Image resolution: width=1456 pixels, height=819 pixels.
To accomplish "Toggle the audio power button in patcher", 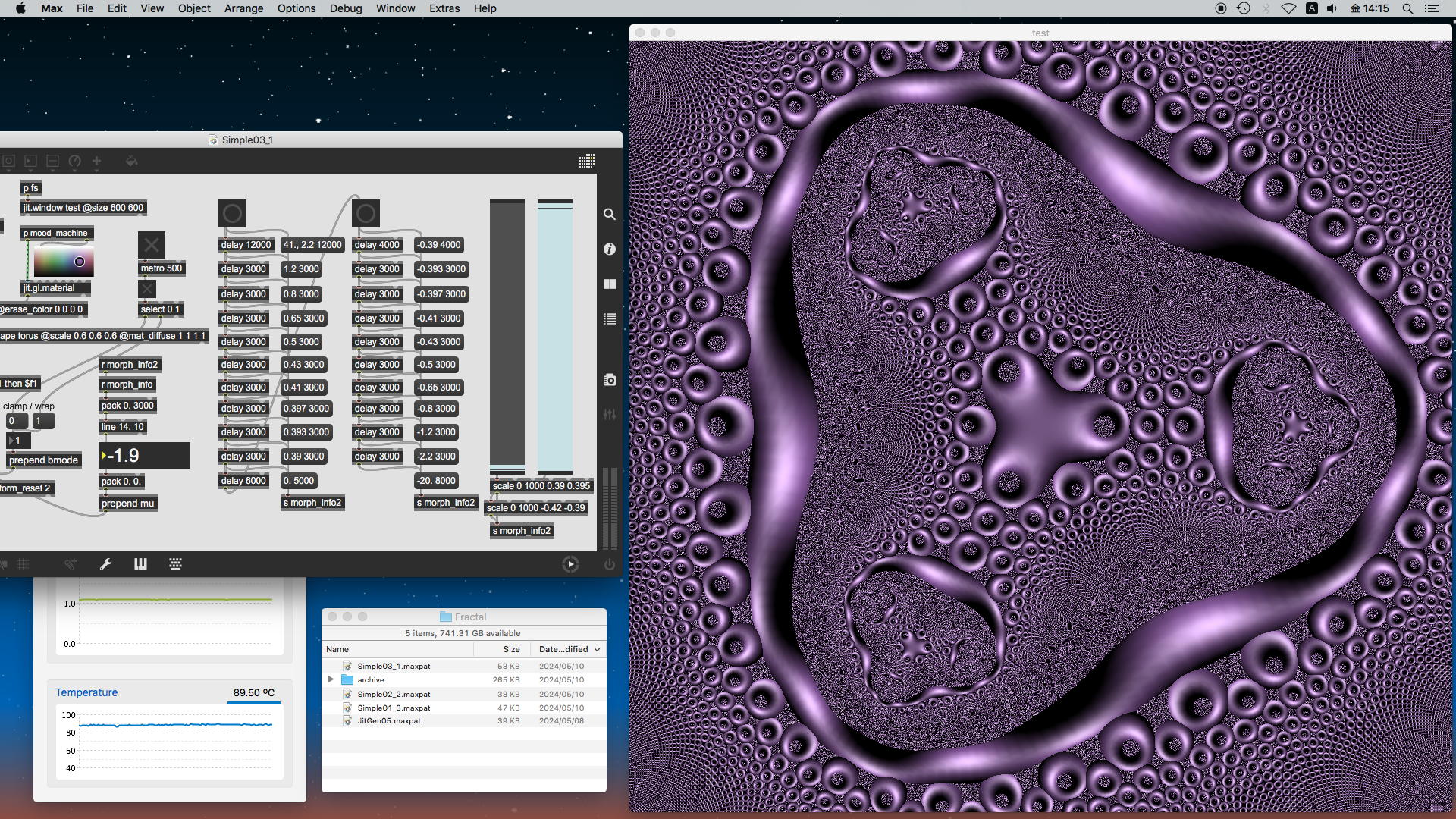I will (609, 564).
